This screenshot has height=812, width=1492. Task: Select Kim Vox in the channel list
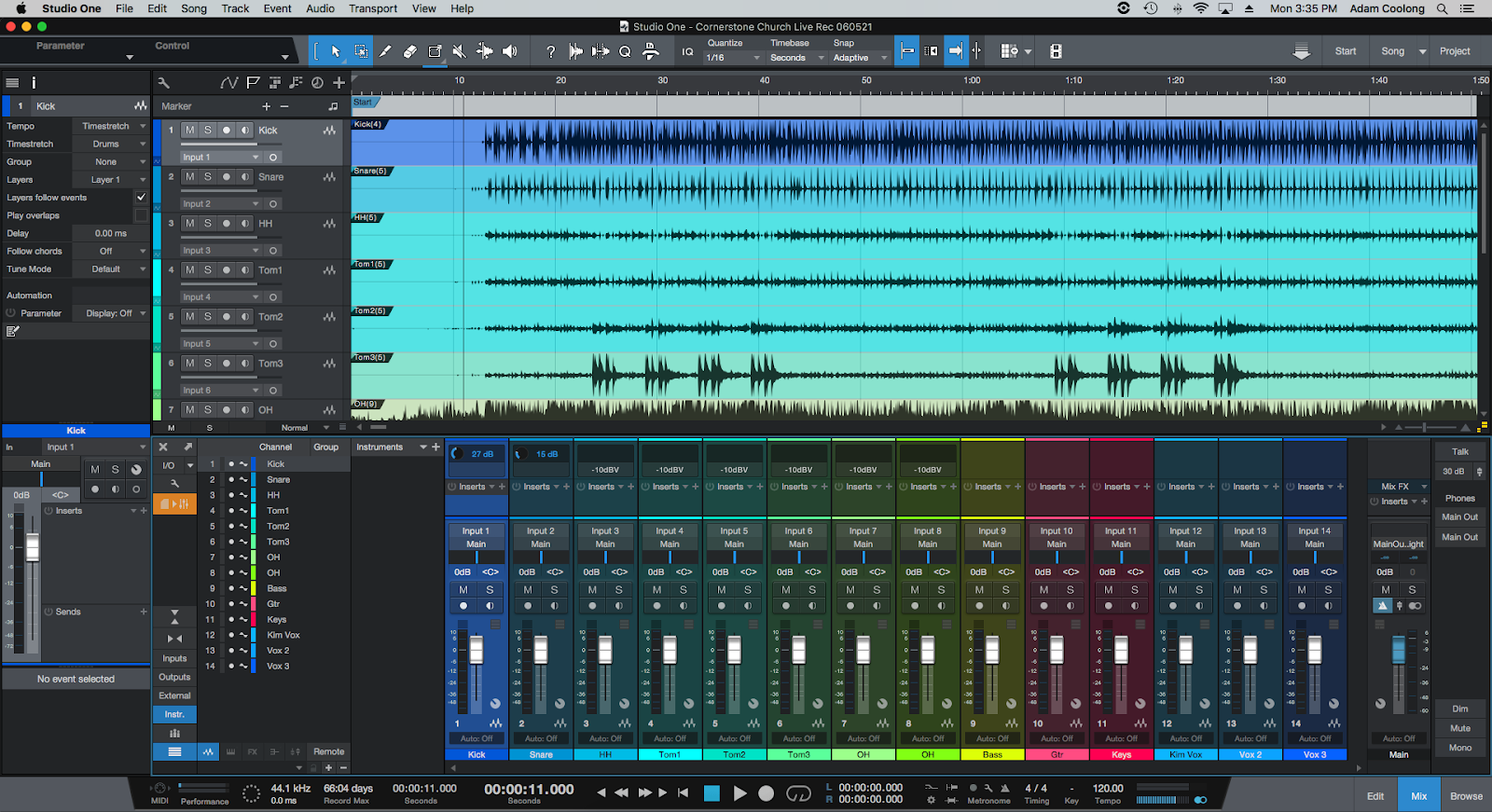pyautogui.click(x=283, y=635)
